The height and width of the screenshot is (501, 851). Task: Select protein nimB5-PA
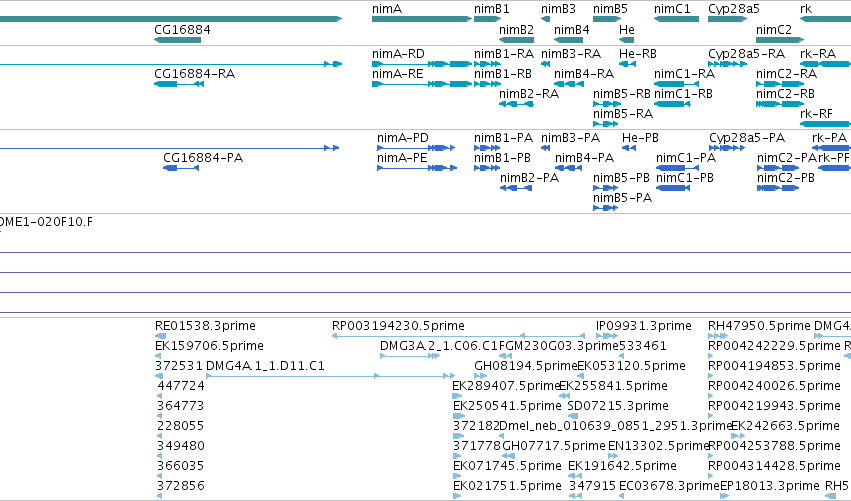(x=605, y=208)
